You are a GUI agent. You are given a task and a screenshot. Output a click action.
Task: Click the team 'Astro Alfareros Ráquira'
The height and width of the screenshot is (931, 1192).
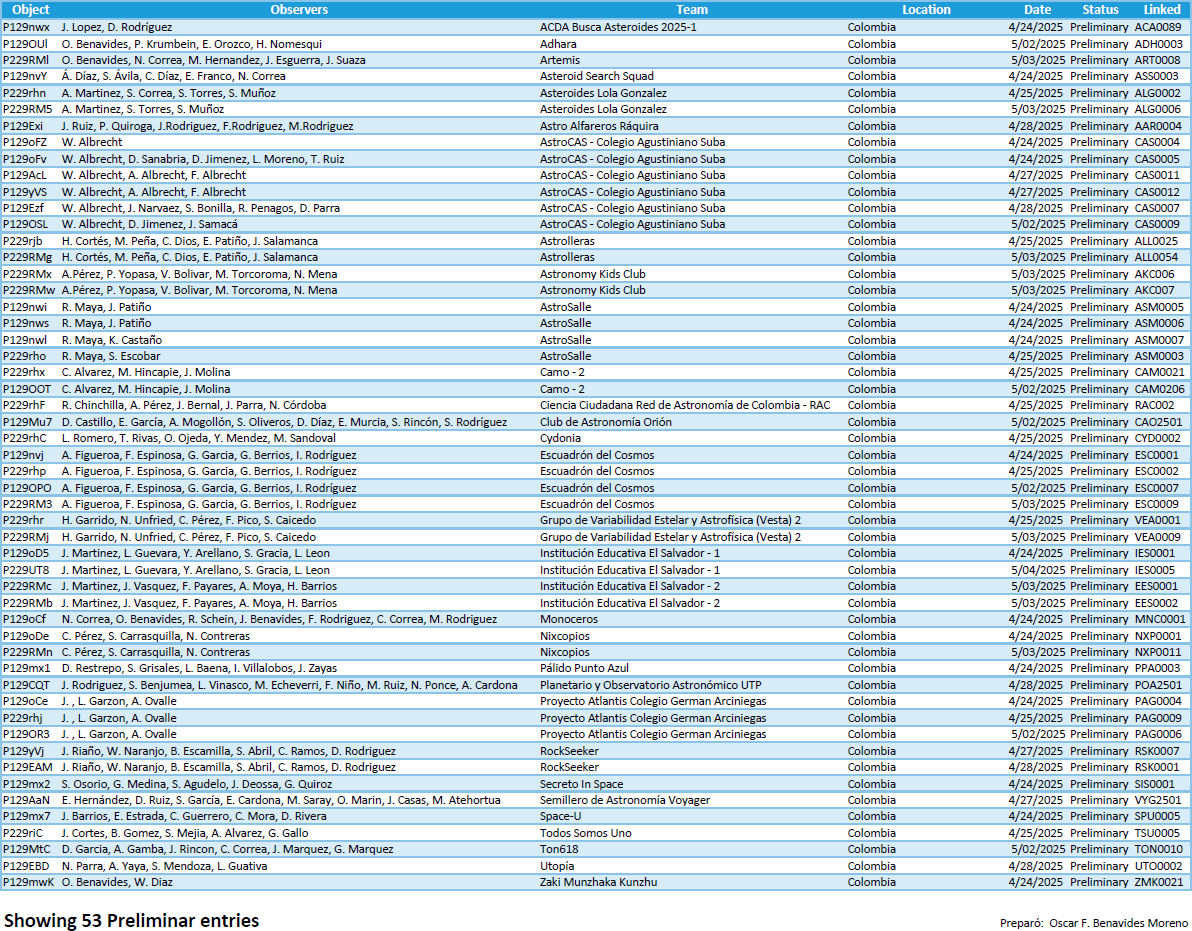coord(599,126)
